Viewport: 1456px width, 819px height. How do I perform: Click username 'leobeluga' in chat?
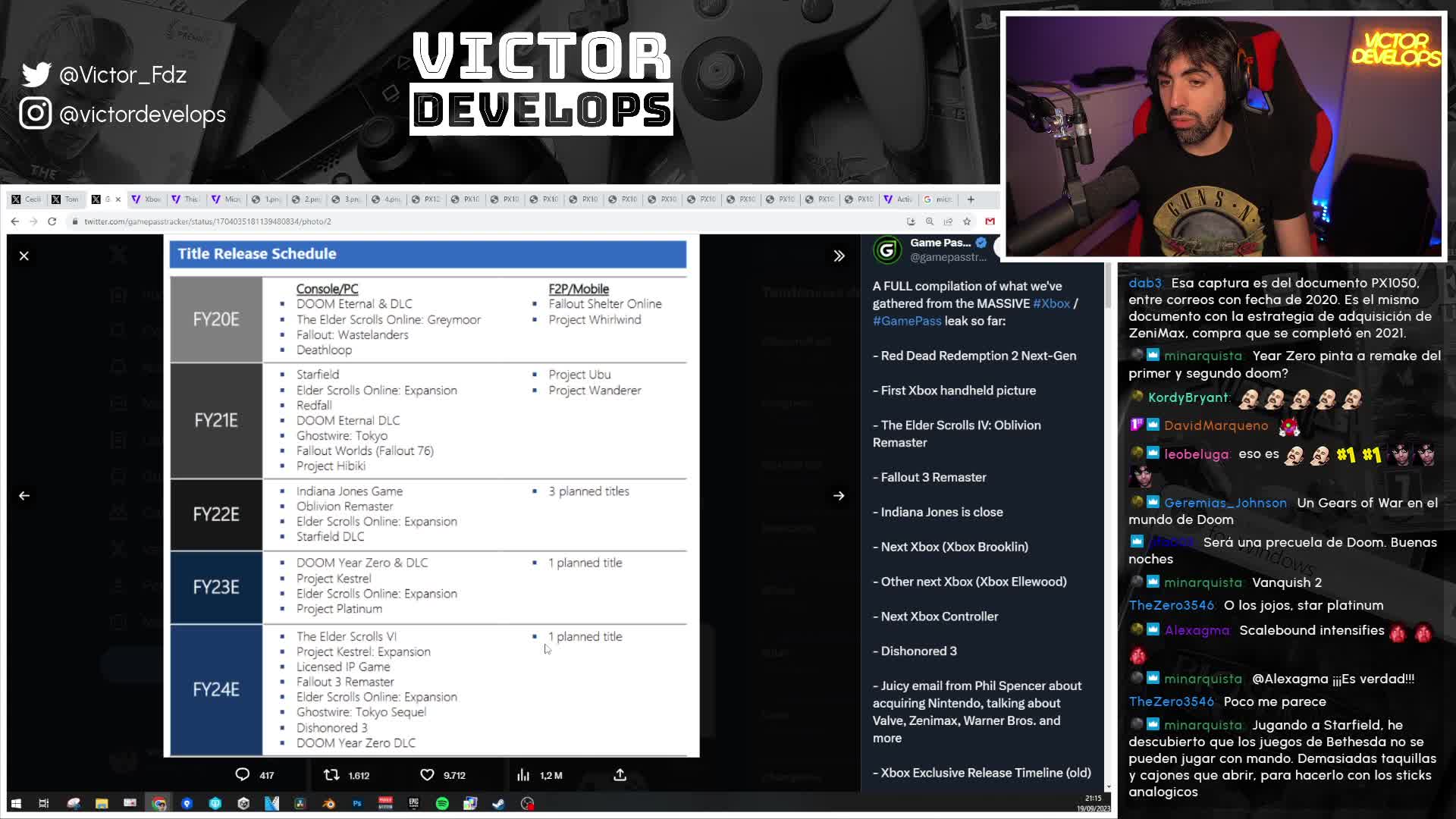1196,454
